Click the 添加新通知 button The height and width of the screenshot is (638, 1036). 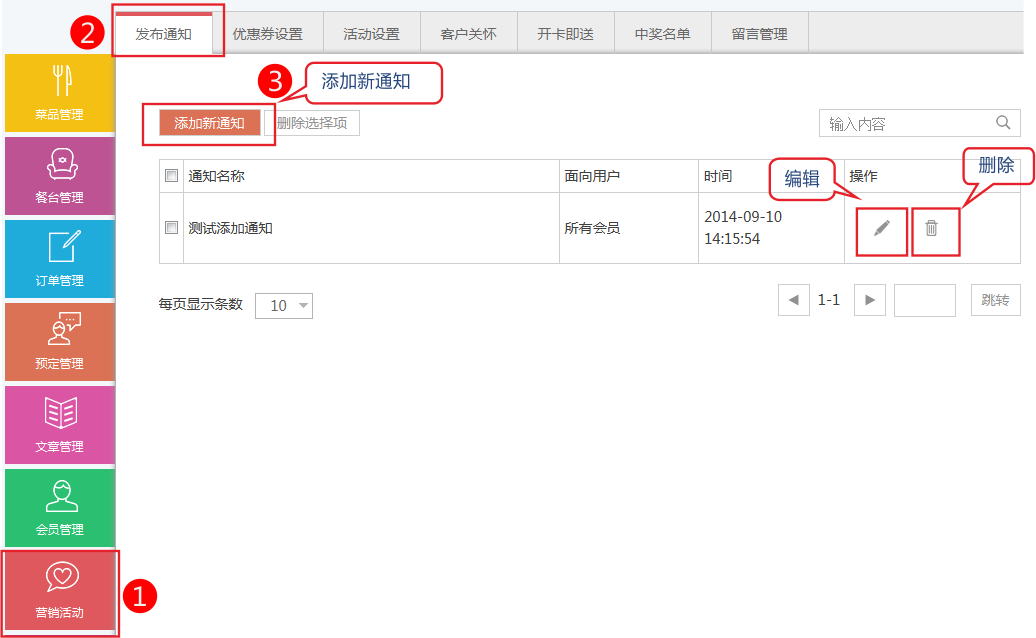point(209,123)
